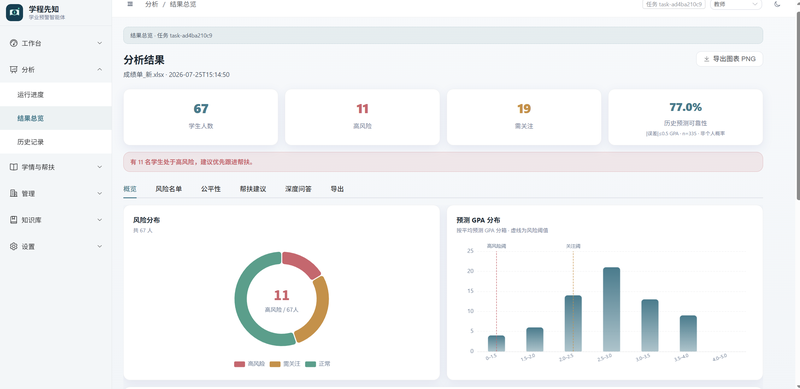This screenshot has height=389, width=800.
Task: Collapse sidebar with the hamburger menu icon
Action: pos(130,4)
